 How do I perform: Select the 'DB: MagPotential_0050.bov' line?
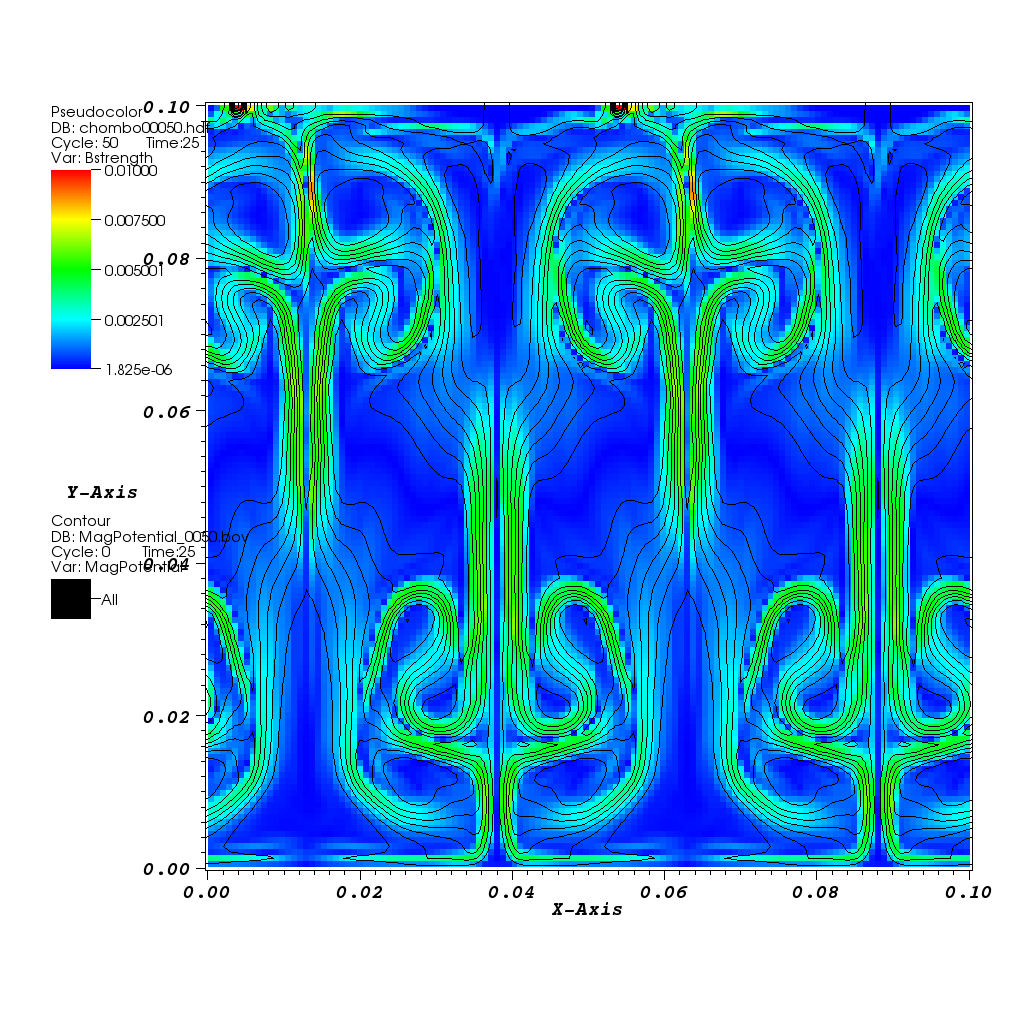coord(150,537)
